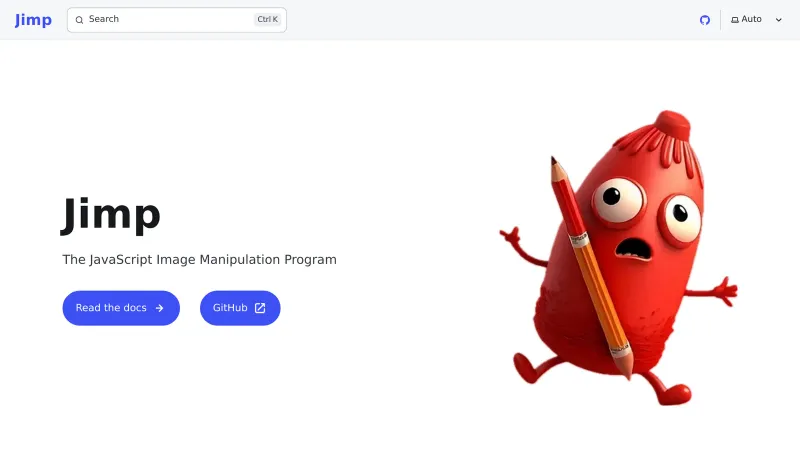Click the laptop theme icon

click(735, 20)
